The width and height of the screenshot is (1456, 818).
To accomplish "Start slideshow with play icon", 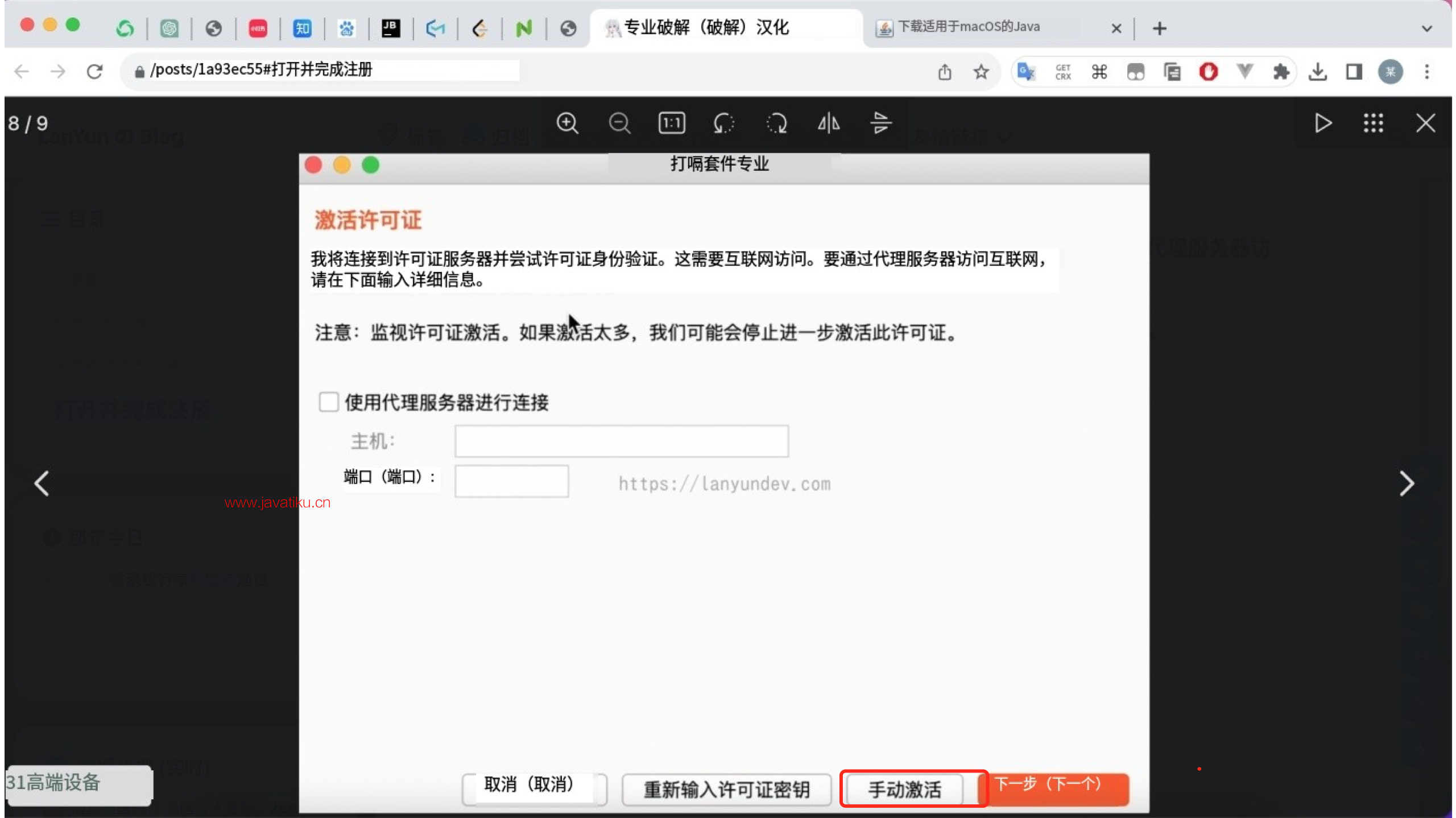I will [1323, 123].
